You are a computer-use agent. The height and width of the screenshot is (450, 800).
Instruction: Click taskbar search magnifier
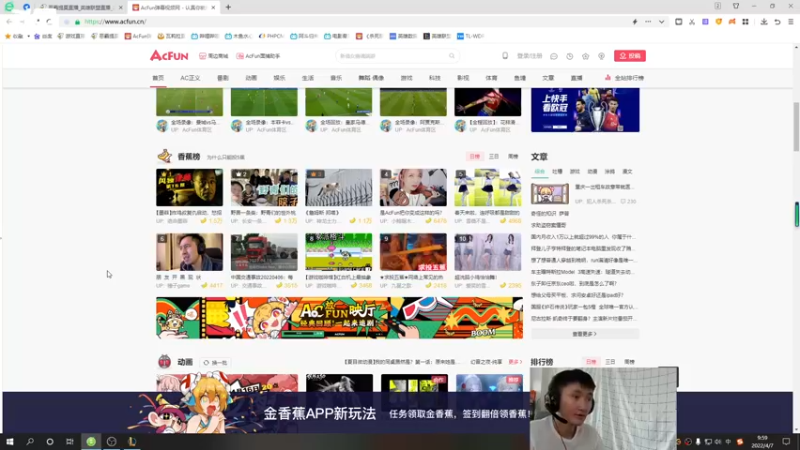30,442
